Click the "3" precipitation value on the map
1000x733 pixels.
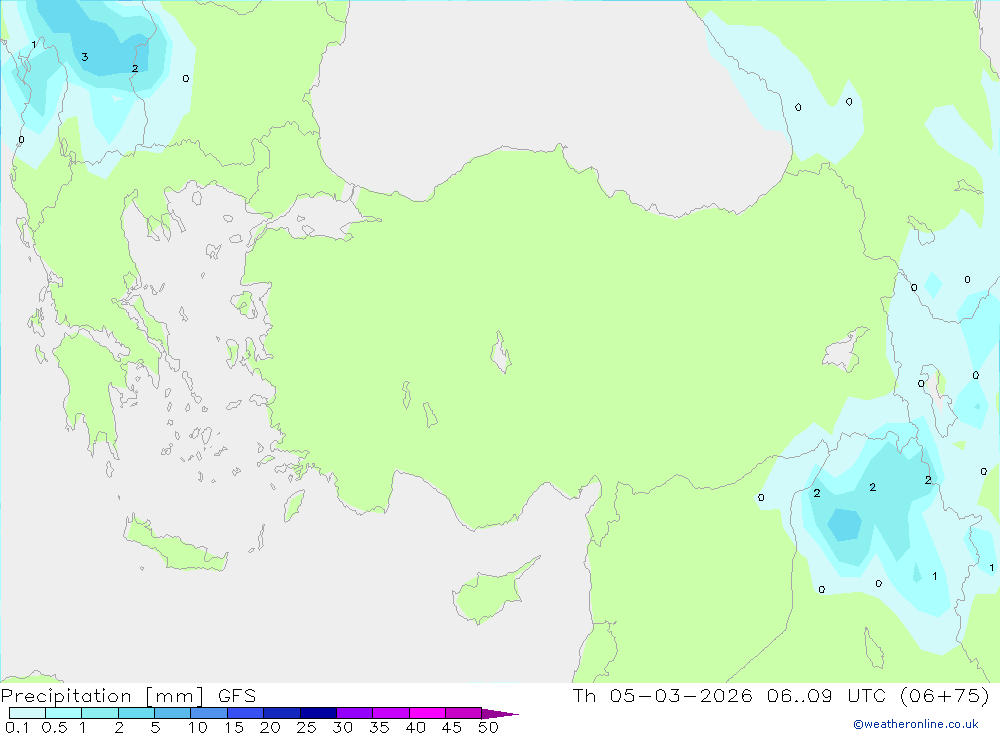click(x=85, y=57)
